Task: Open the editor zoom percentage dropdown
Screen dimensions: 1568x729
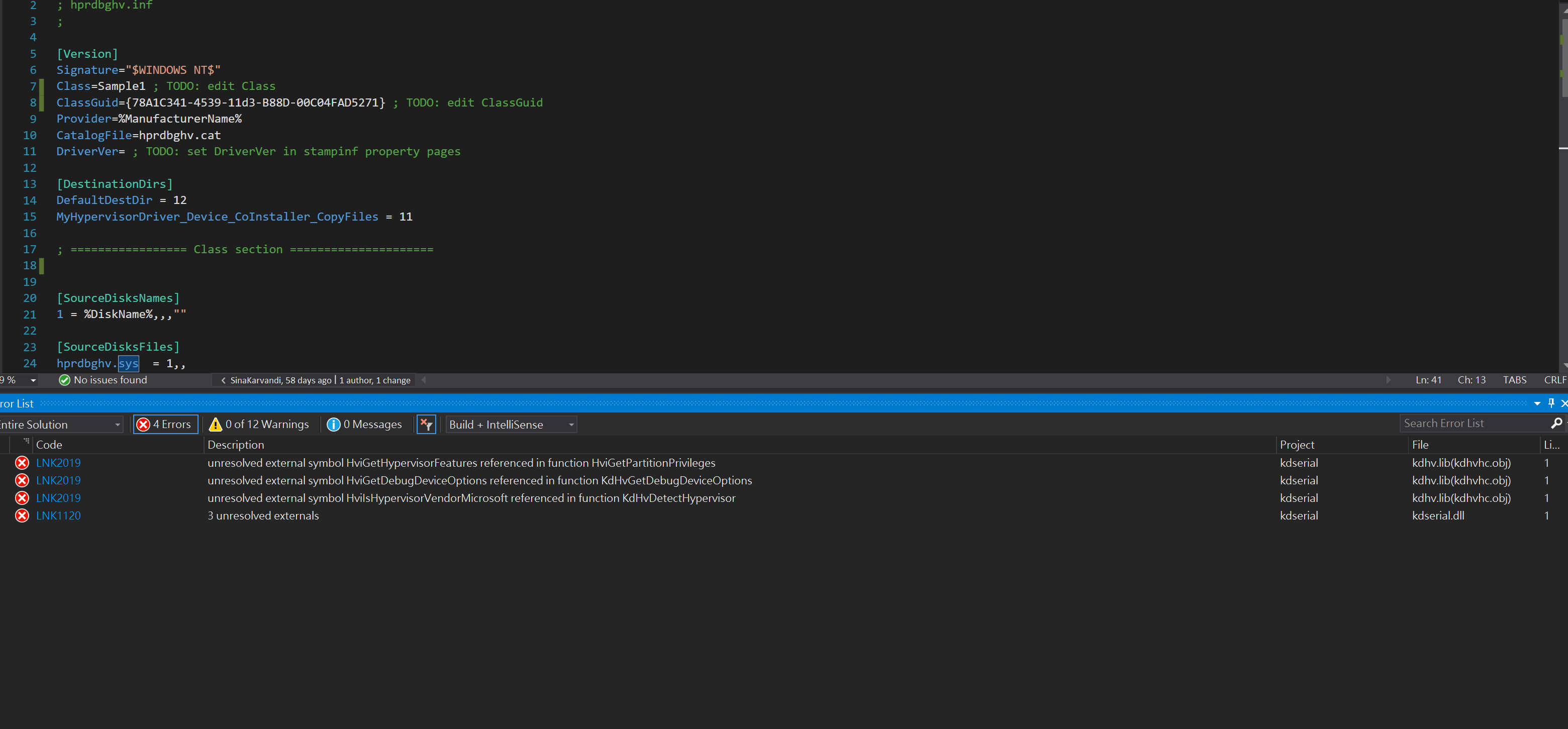Action: 34,380
